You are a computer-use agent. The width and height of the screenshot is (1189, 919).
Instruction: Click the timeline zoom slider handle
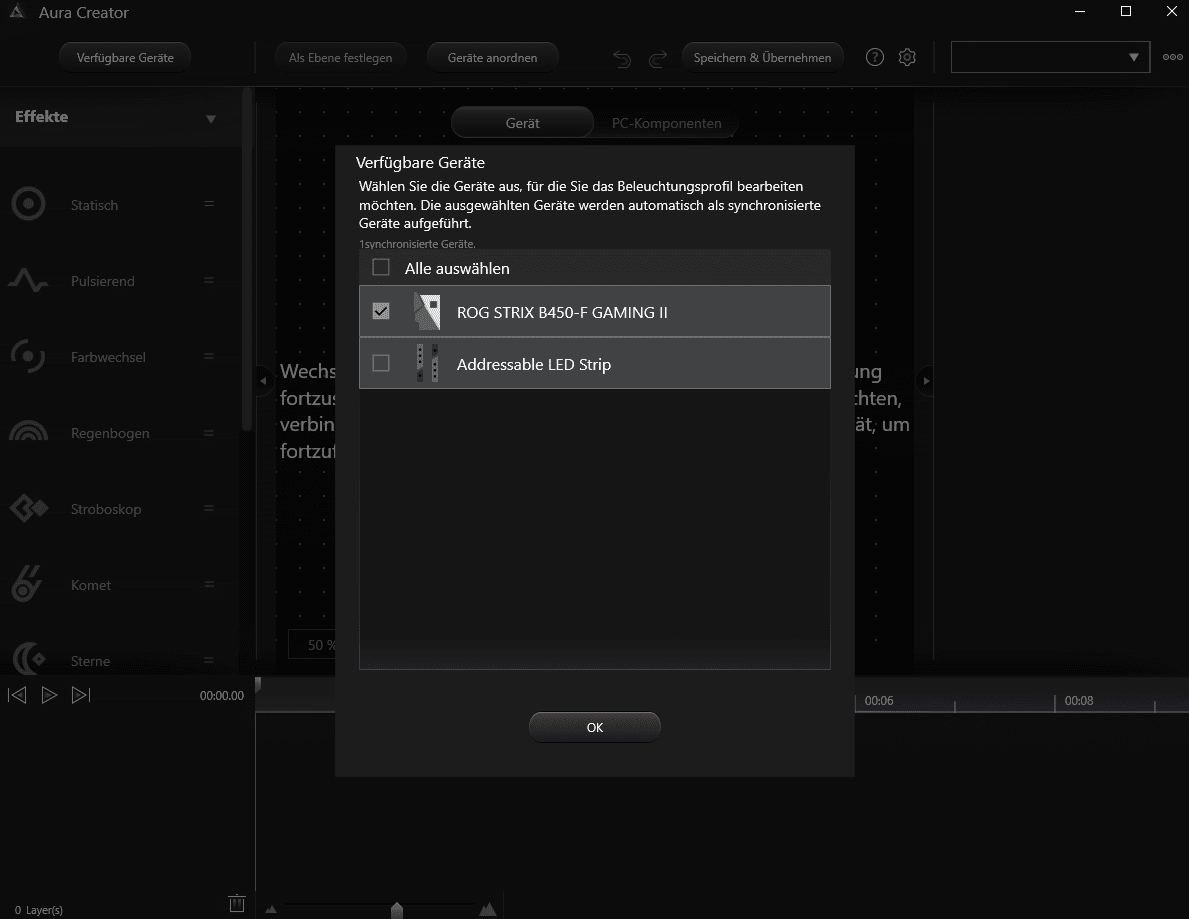397,910
